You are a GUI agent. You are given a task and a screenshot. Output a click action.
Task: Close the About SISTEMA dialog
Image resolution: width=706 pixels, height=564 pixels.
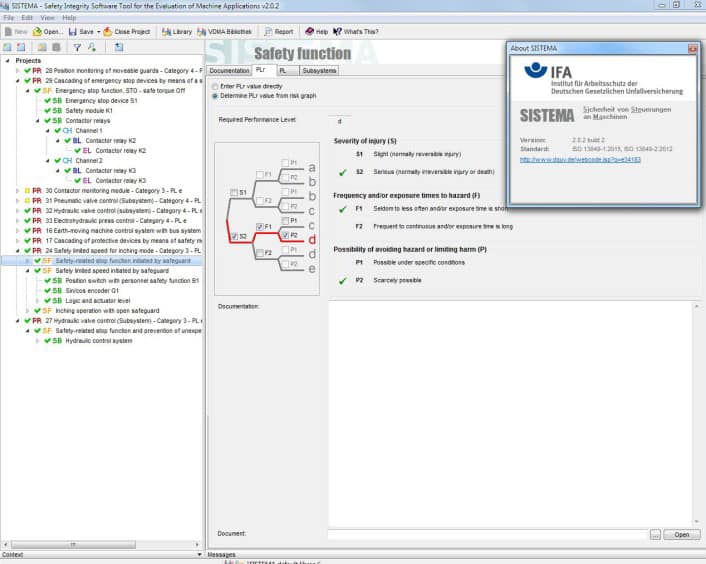point(692,49)
